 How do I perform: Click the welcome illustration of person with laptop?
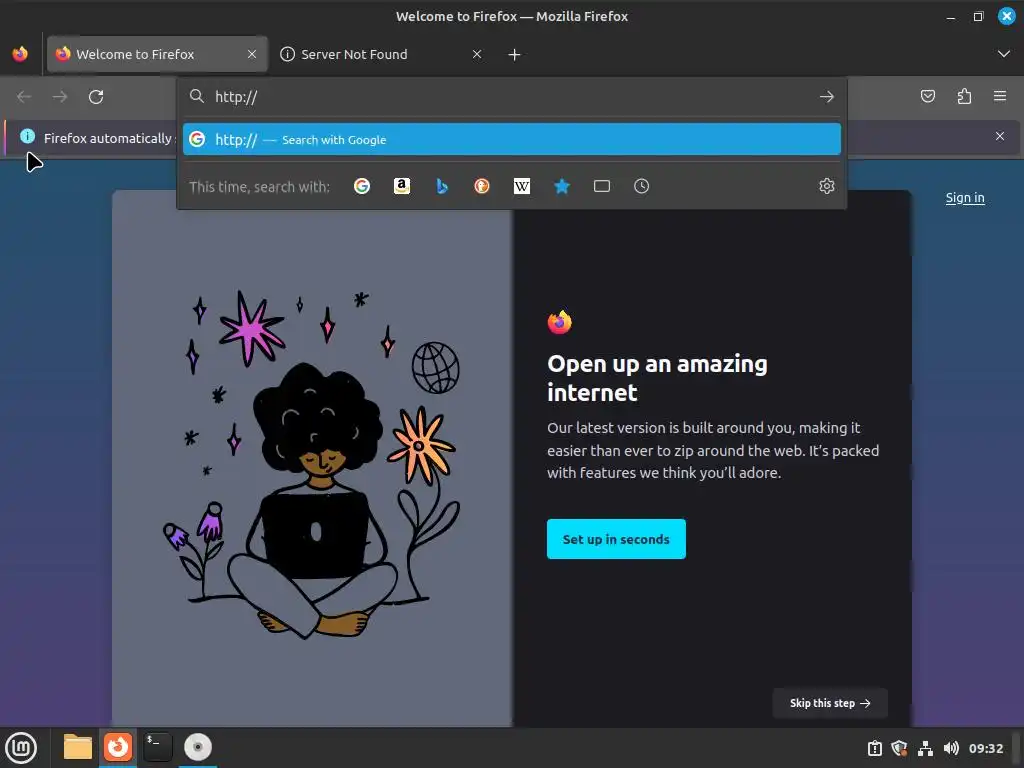coord(312,464)
